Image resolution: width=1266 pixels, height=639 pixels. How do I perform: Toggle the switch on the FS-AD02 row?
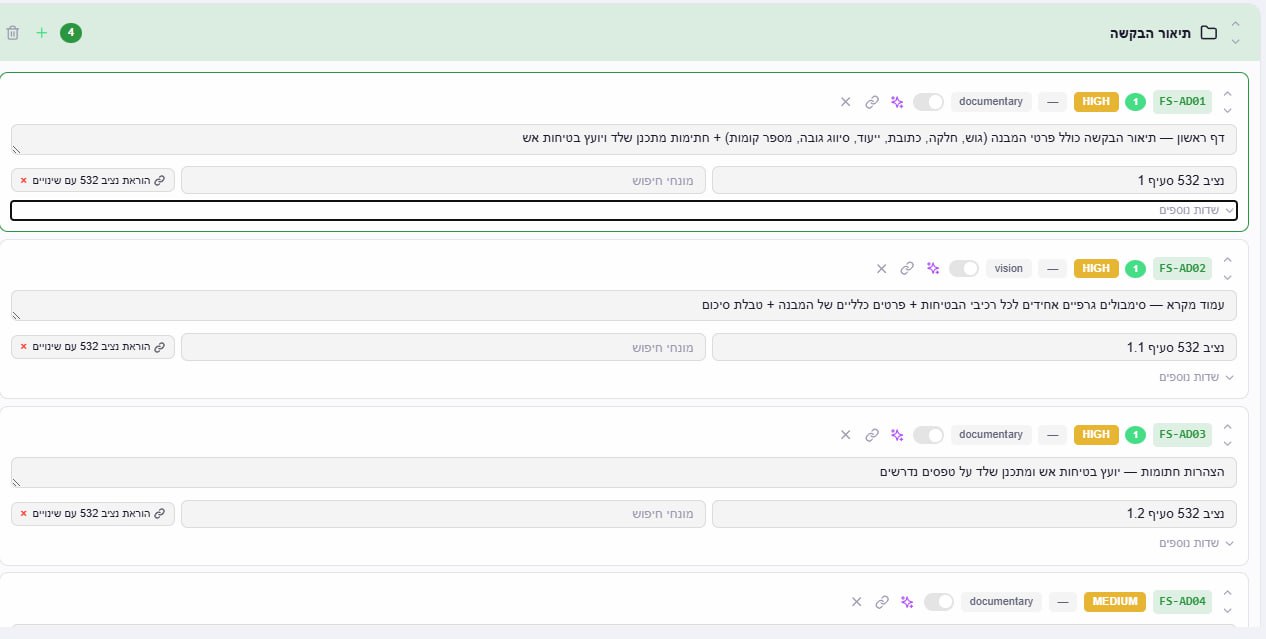[964, 268]
